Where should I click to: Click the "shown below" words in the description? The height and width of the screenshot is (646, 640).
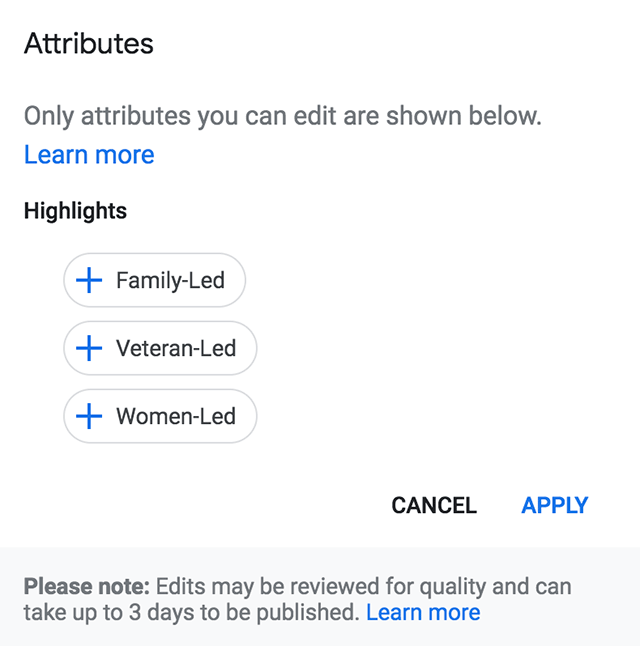pyautogui.click(x=480, y=116)
